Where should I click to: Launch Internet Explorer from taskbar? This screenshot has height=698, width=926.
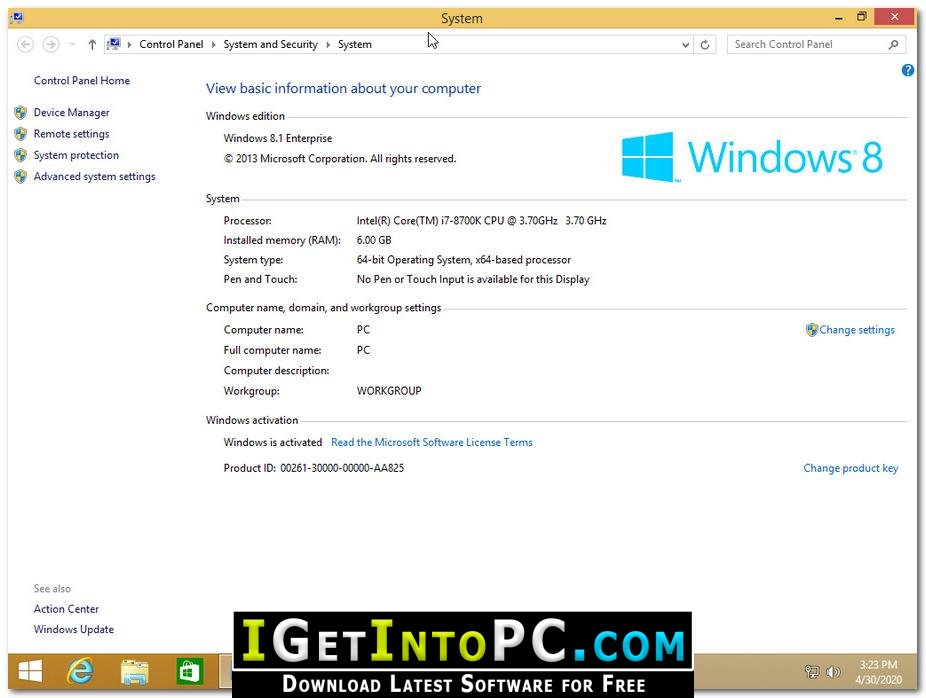tap(80, 671)
